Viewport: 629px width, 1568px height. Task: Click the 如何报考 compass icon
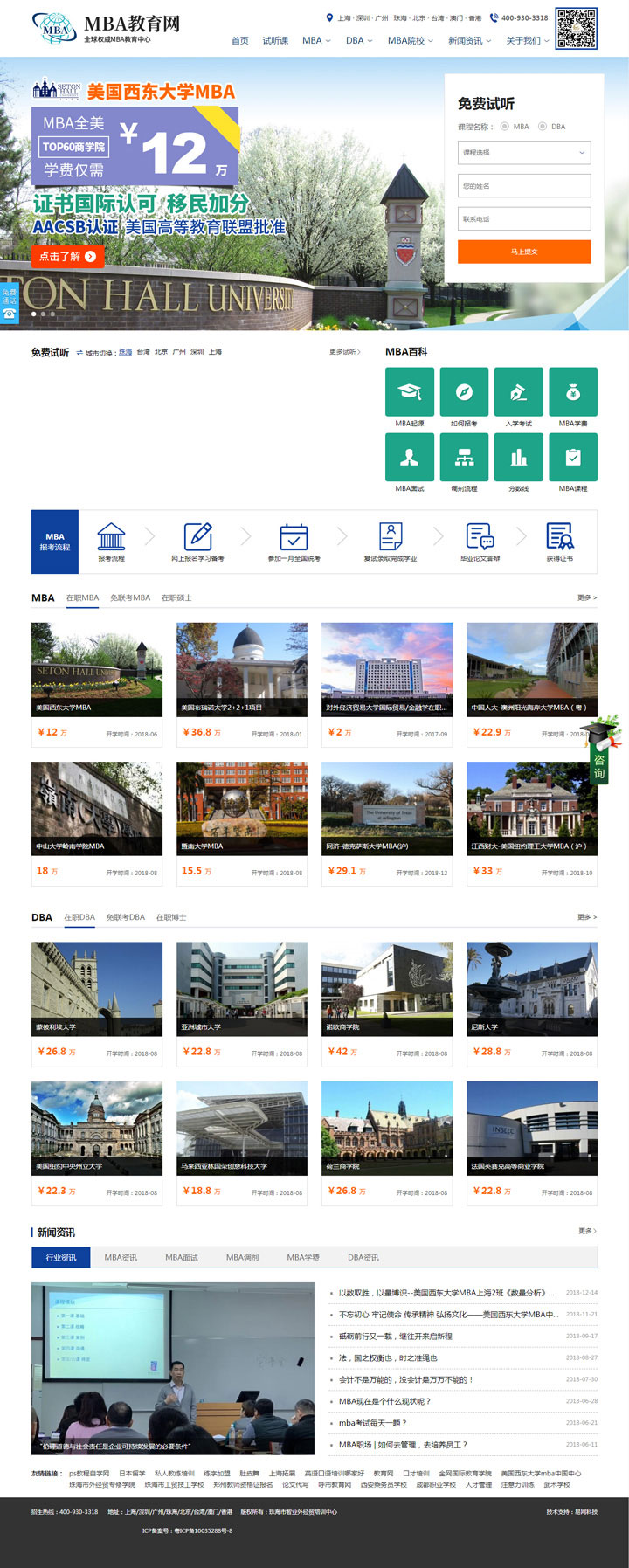[464, 391]
